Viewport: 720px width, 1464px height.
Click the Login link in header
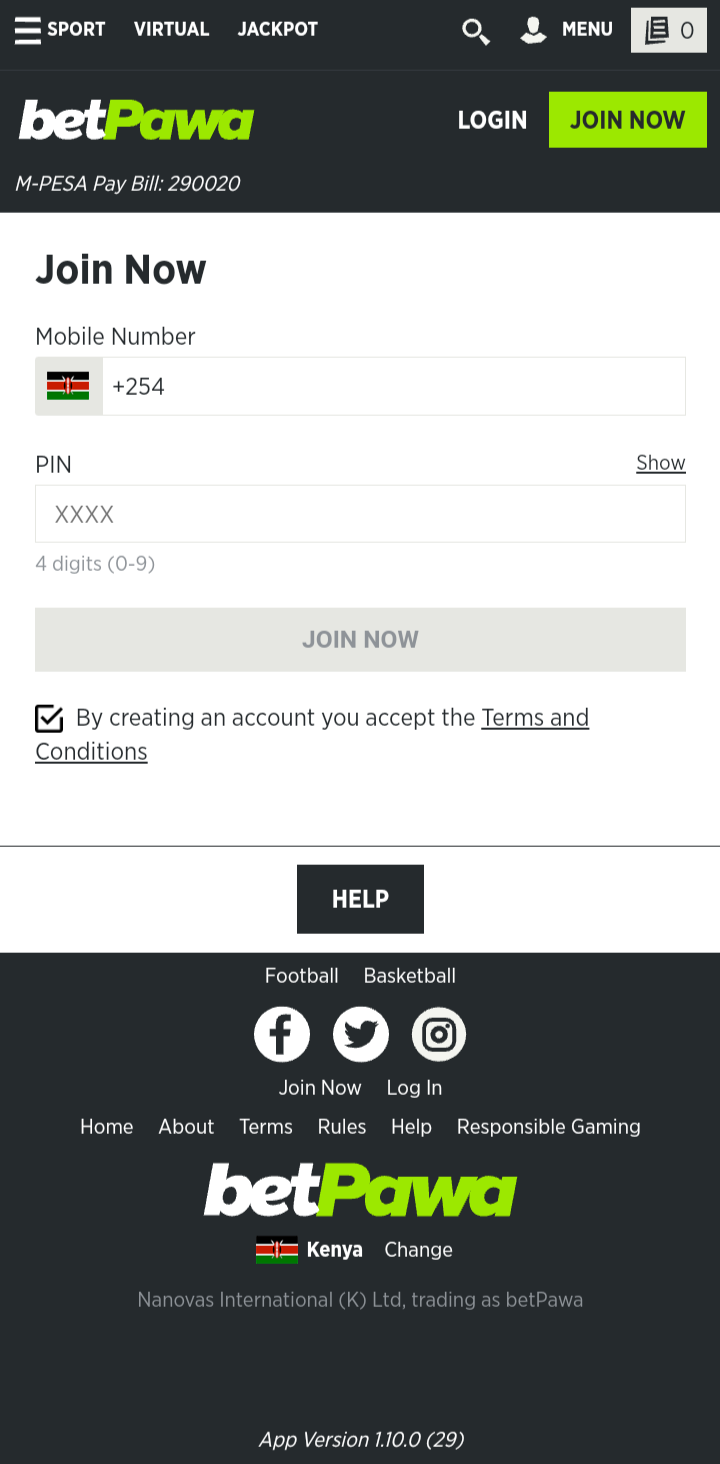coord(492,120)
